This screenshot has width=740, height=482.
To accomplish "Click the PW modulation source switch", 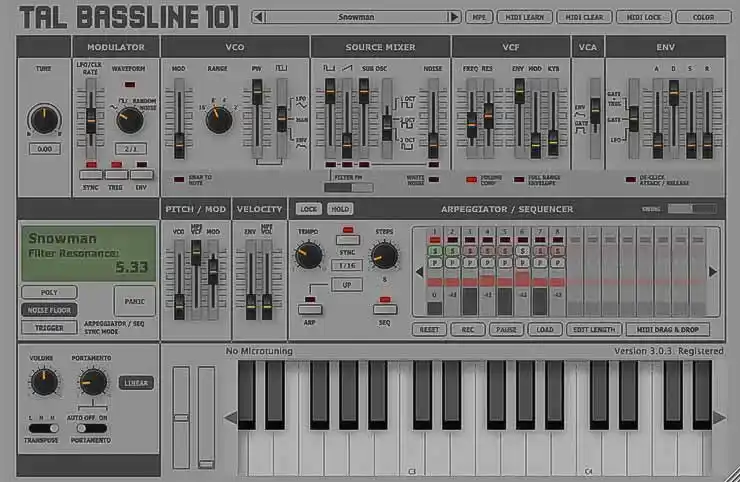I will click(281, 118).
